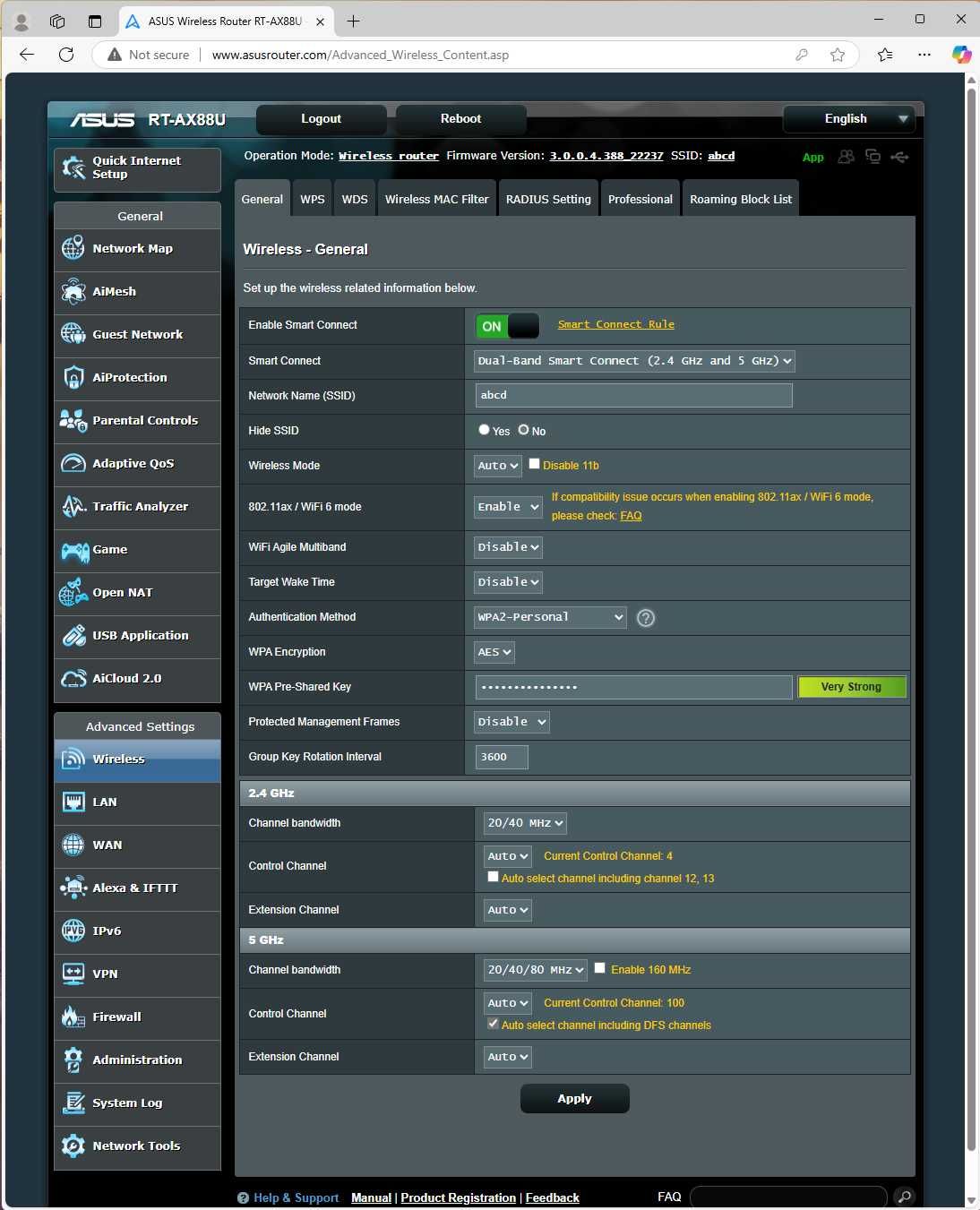
Task: Open USB Application icon
Action: pos(73,635)
